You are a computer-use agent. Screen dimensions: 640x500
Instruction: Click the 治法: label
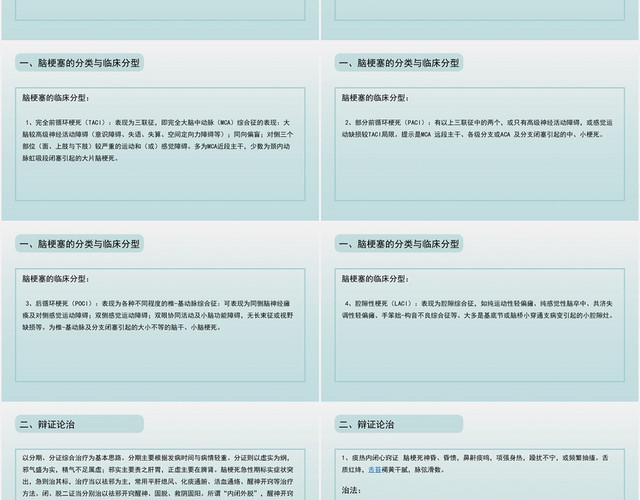tap(351, 490)
